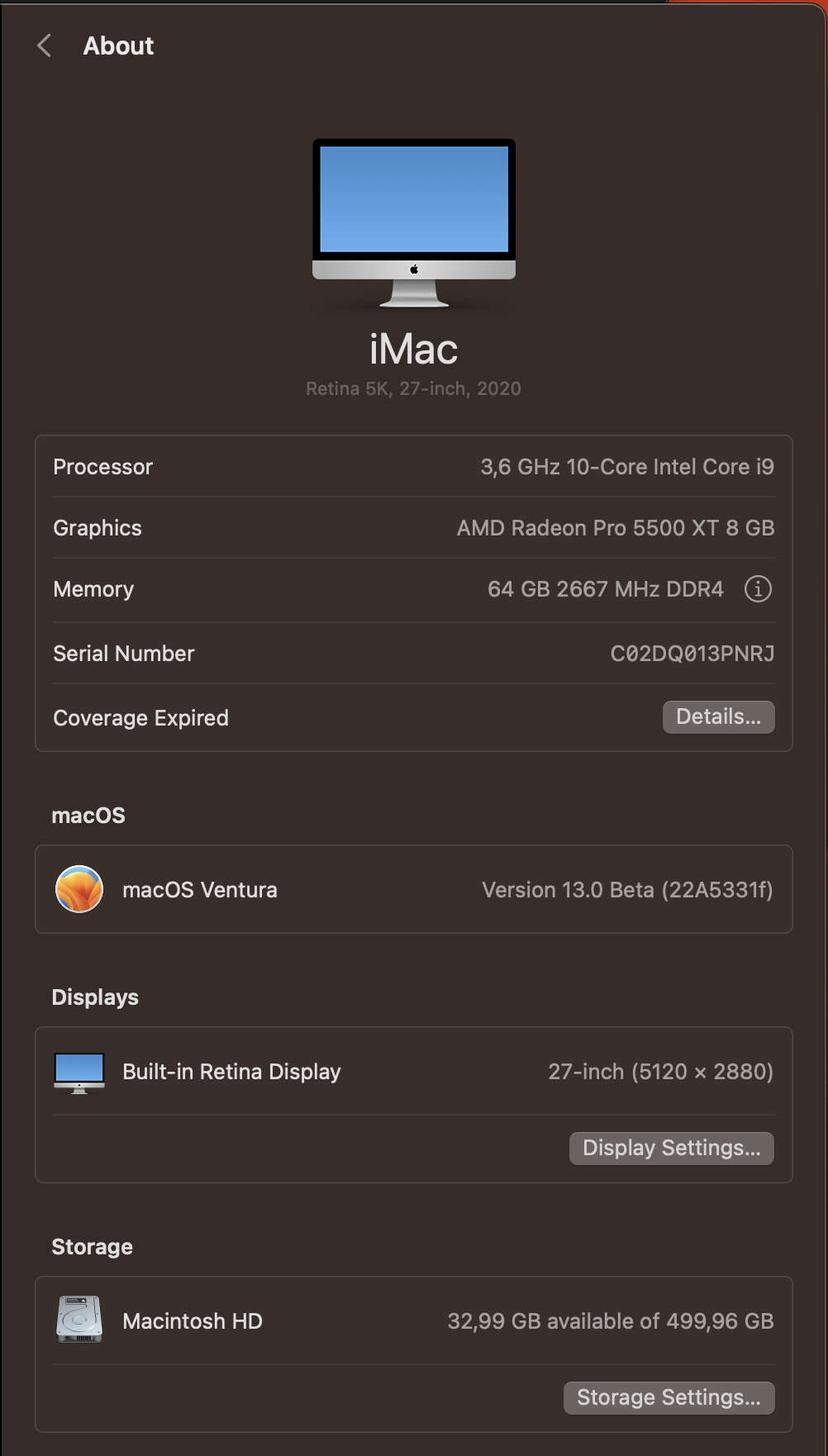Screen dimensions: 828x1456
Task: Open Storage Settings
Action: pyautogui.click(x=669, y=1397)
